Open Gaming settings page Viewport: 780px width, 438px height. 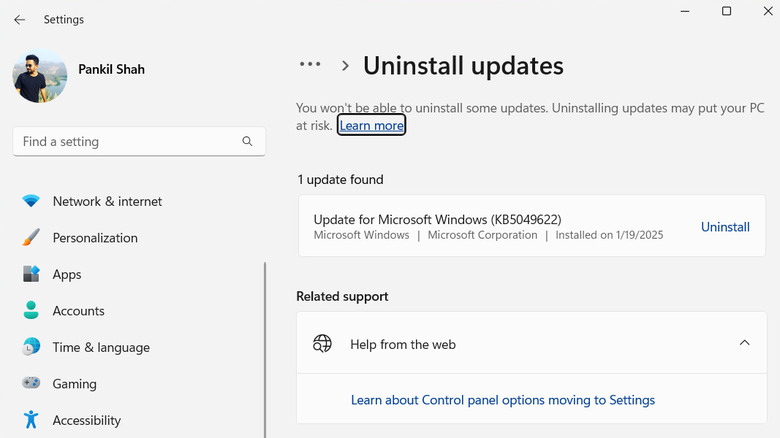point(75,384)
